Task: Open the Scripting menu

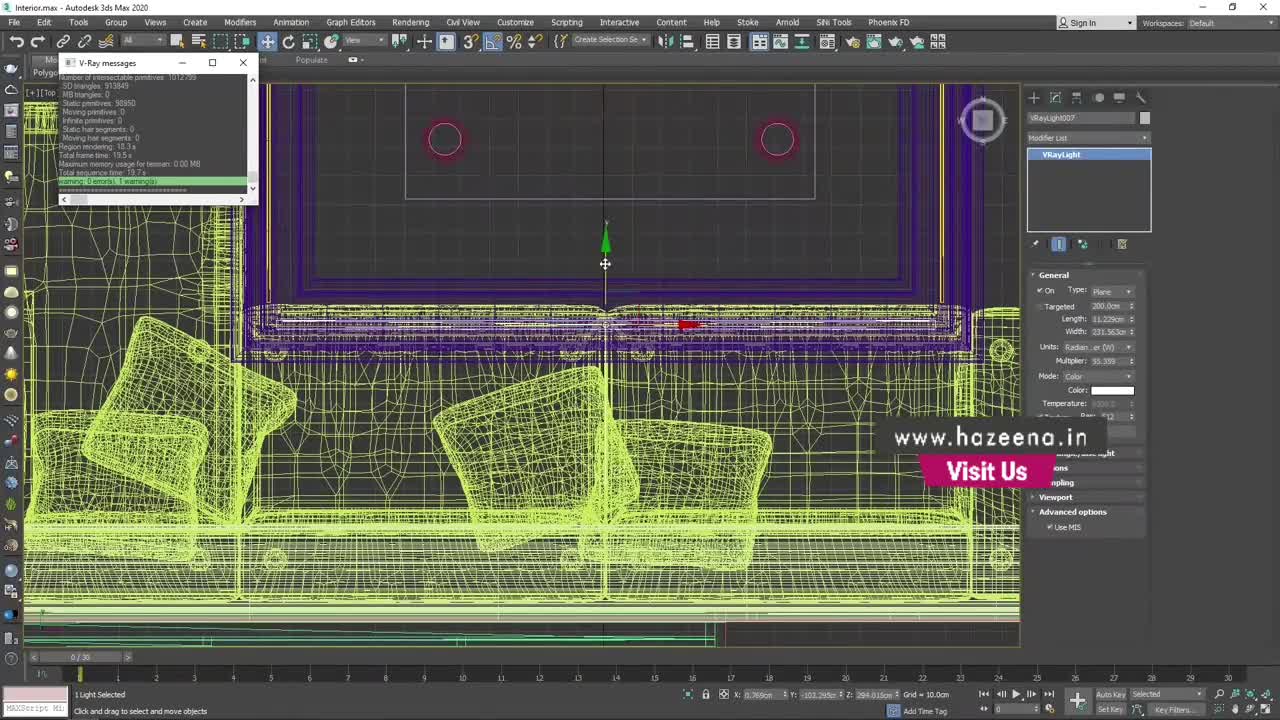Action: click(566, 22)
